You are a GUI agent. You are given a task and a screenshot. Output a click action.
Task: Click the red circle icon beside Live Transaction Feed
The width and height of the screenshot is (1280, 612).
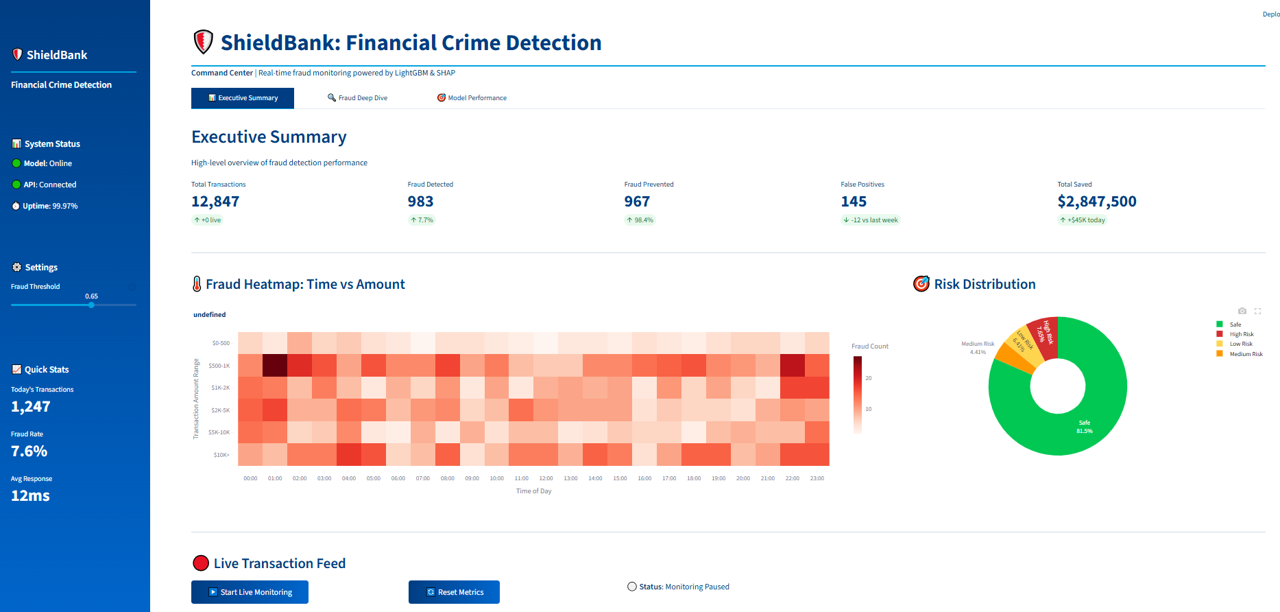pyautogui.click(x=200, y=563)
